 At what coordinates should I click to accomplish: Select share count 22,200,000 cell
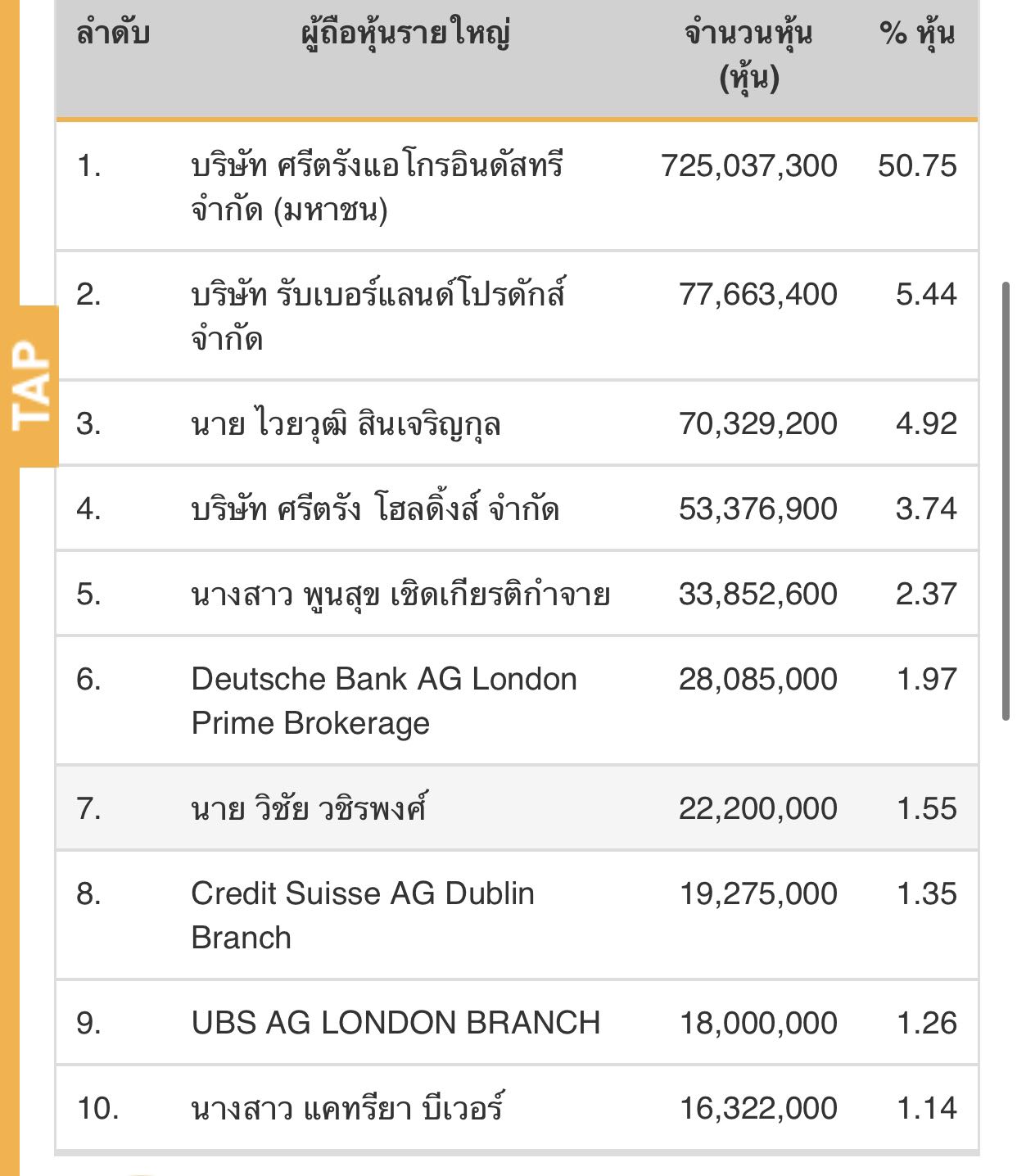(x=758, y=809)
